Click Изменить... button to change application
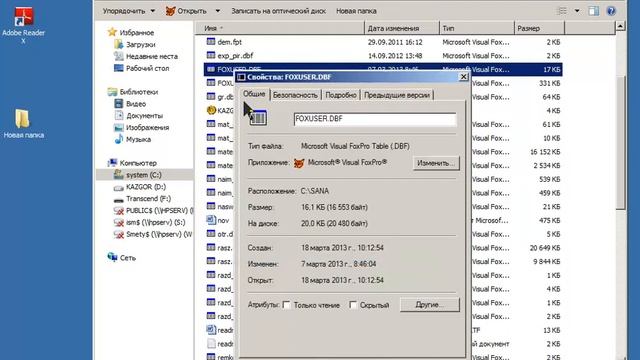Screen dimensions: 640x360 click(436, 163)
